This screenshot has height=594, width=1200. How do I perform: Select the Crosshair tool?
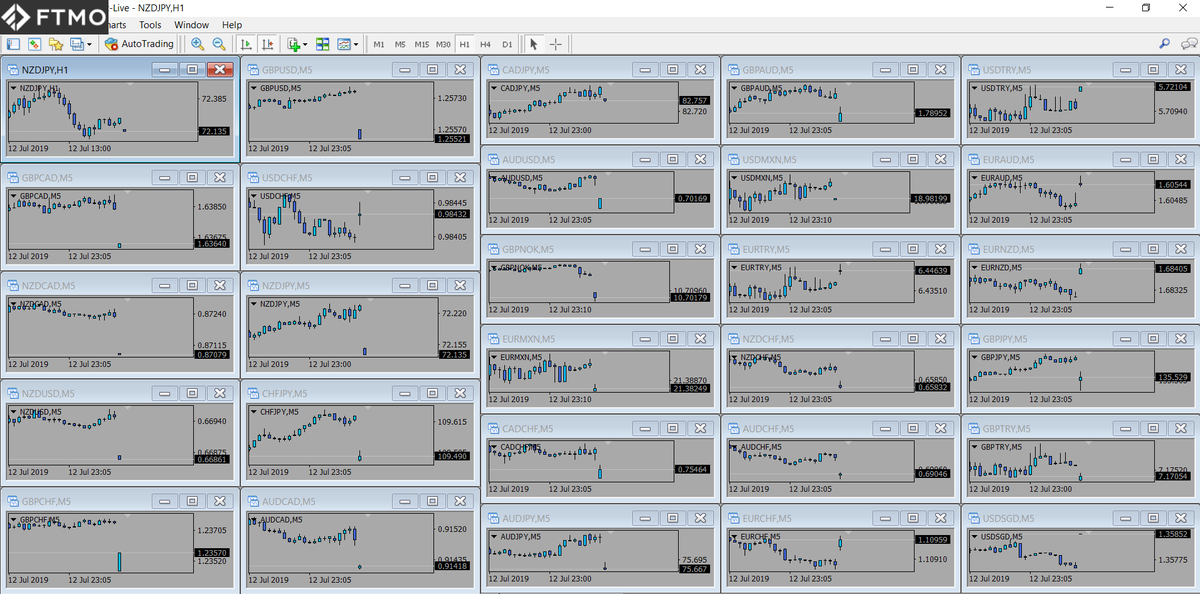(x=555, y=44)
